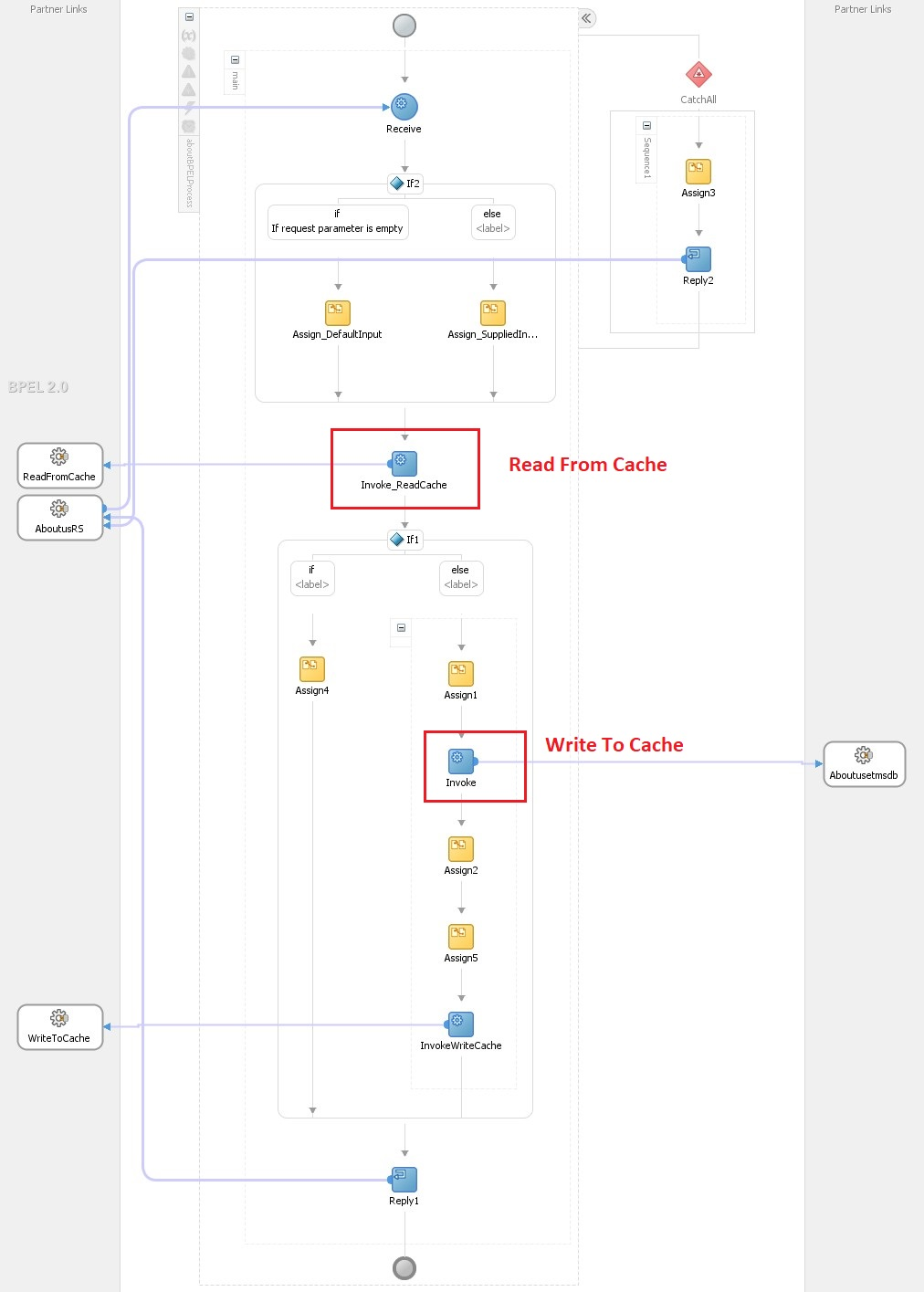Open the Write To Cache Invoke activity
Image resolution: width=924 pixels, height=1292 pixels.
[x=460, y=759]
